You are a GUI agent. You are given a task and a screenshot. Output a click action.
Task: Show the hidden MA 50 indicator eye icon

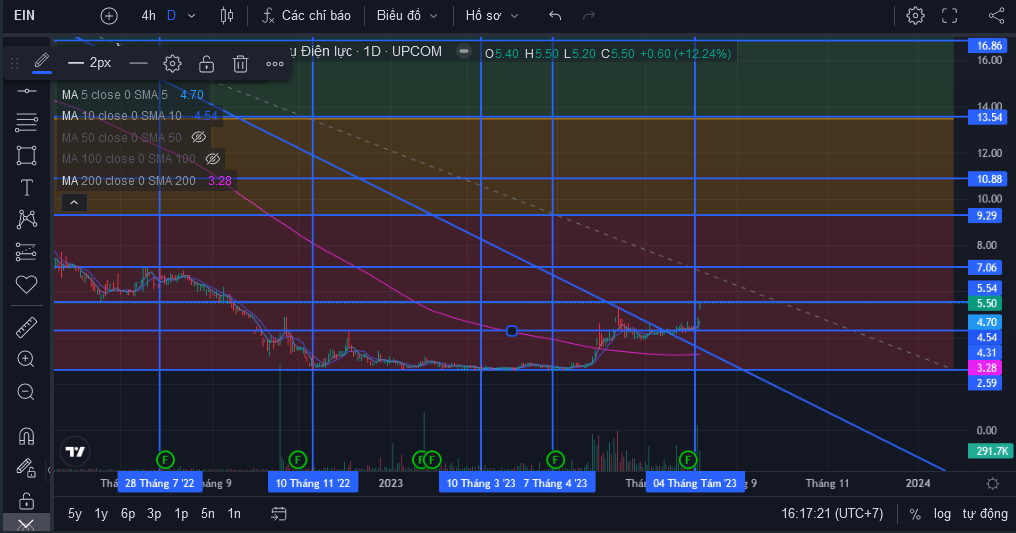coord(199,137)
